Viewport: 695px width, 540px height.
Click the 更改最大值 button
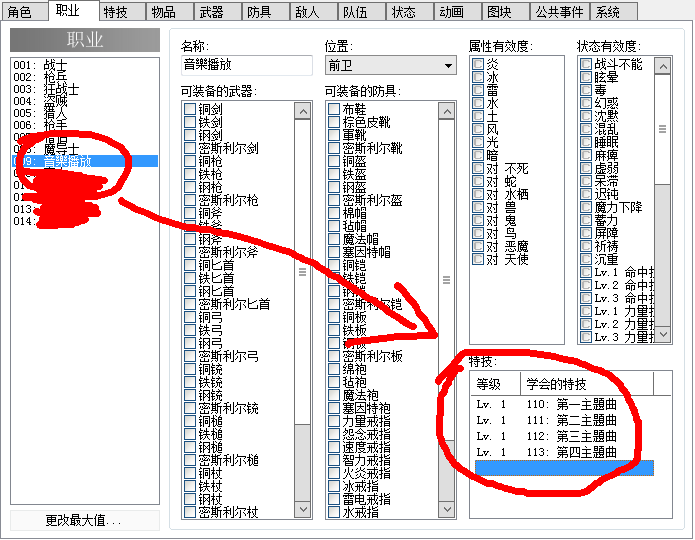[85, 520]
